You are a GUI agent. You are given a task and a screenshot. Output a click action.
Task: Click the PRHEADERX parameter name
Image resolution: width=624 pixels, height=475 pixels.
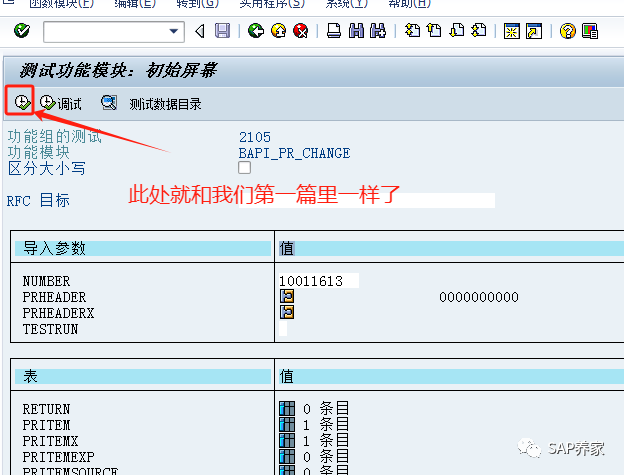(x=58, y=313)
